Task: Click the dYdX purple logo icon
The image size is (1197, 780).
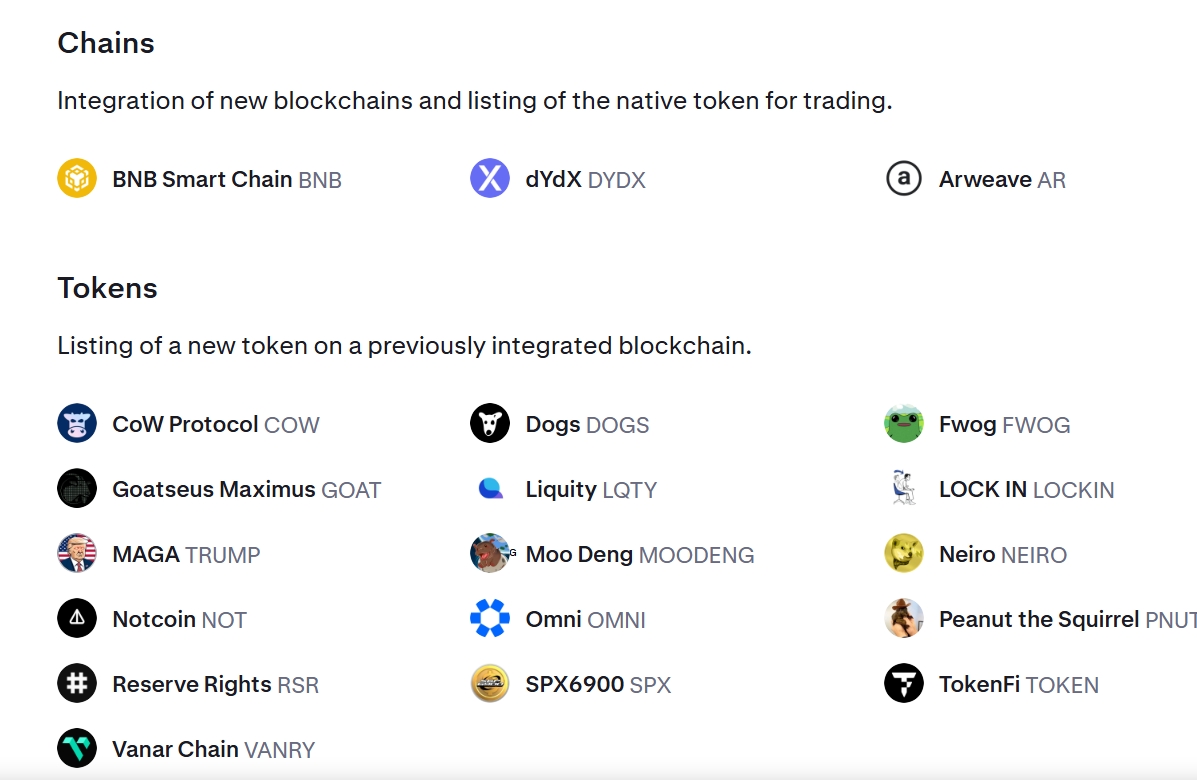Action: [x=490, y=179]
